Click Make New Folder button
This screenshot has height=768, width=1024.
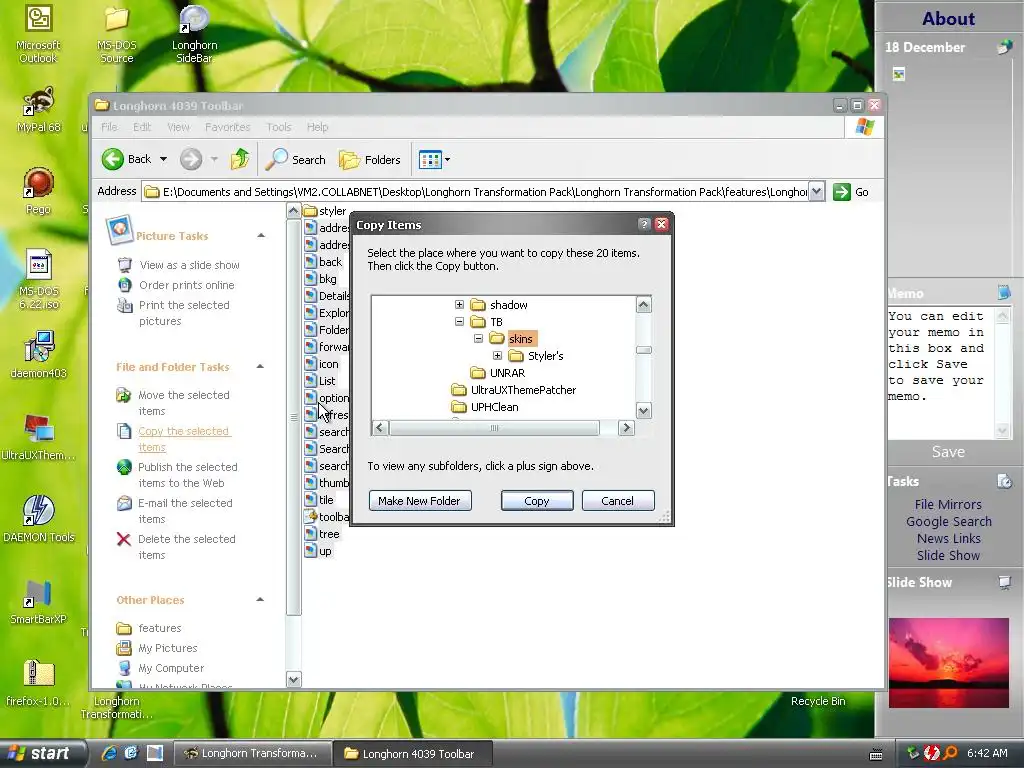tap(420, 501)
